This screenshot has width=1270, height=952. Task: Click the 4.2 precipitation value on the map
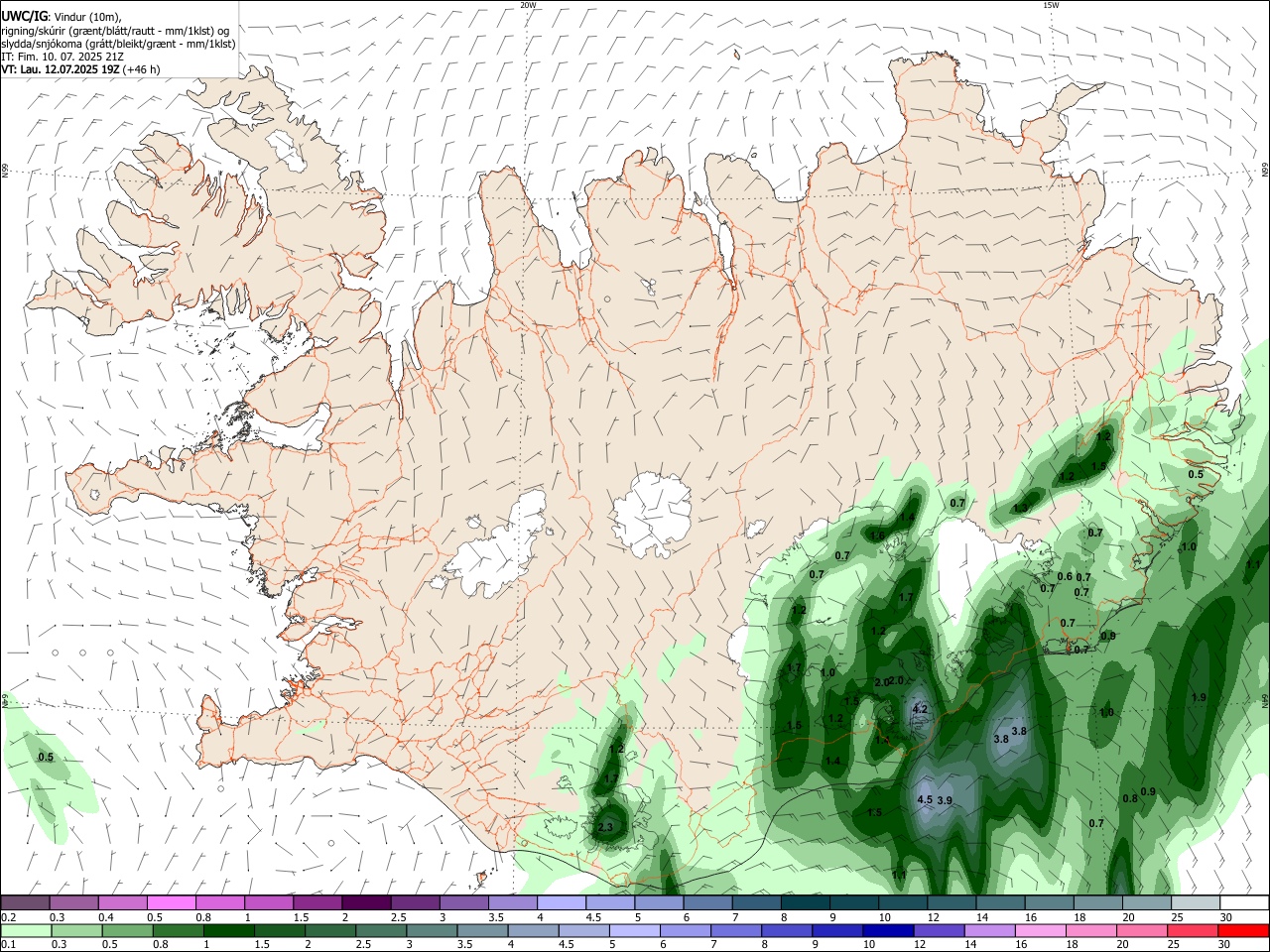click(919, 709)
